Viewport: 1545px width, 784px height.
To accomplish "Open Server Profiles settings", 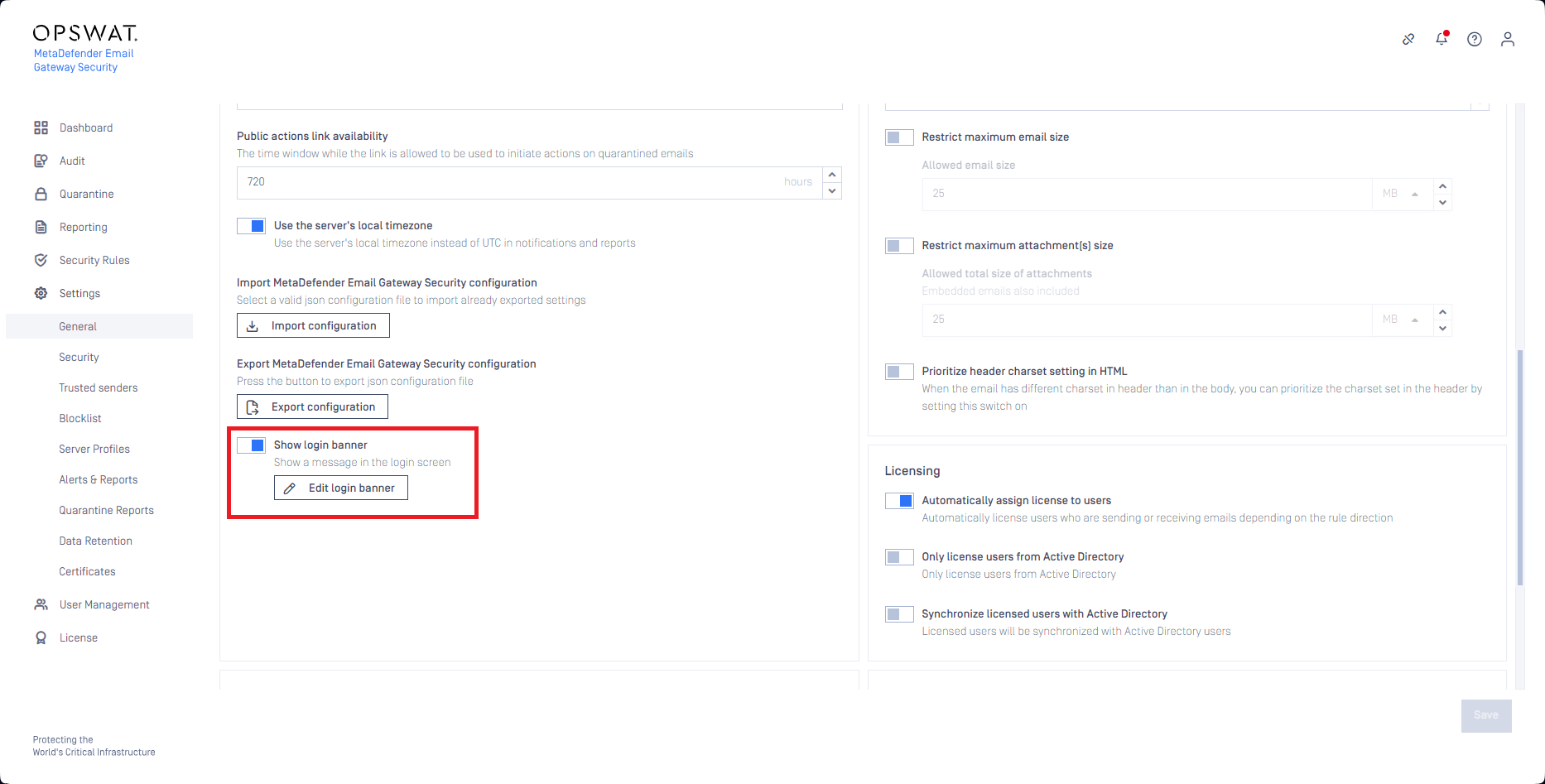I will coord(94,449).
